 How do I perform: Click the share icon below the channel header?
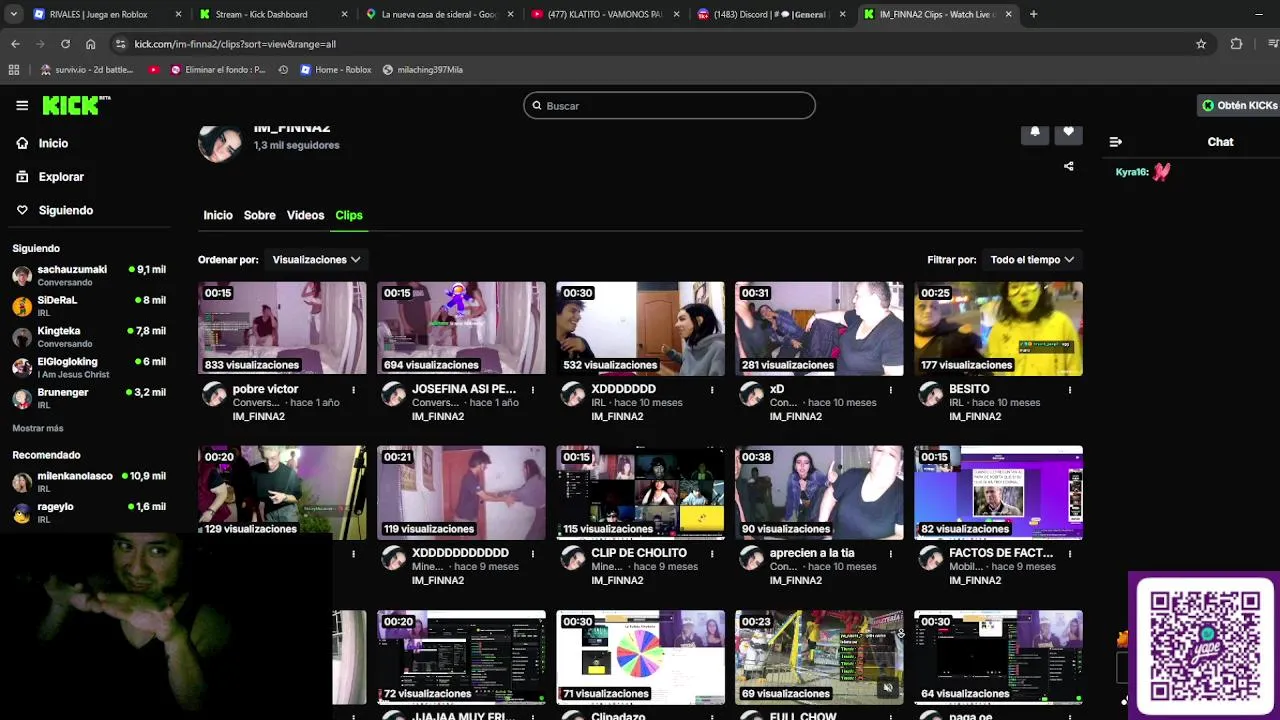1068,166
